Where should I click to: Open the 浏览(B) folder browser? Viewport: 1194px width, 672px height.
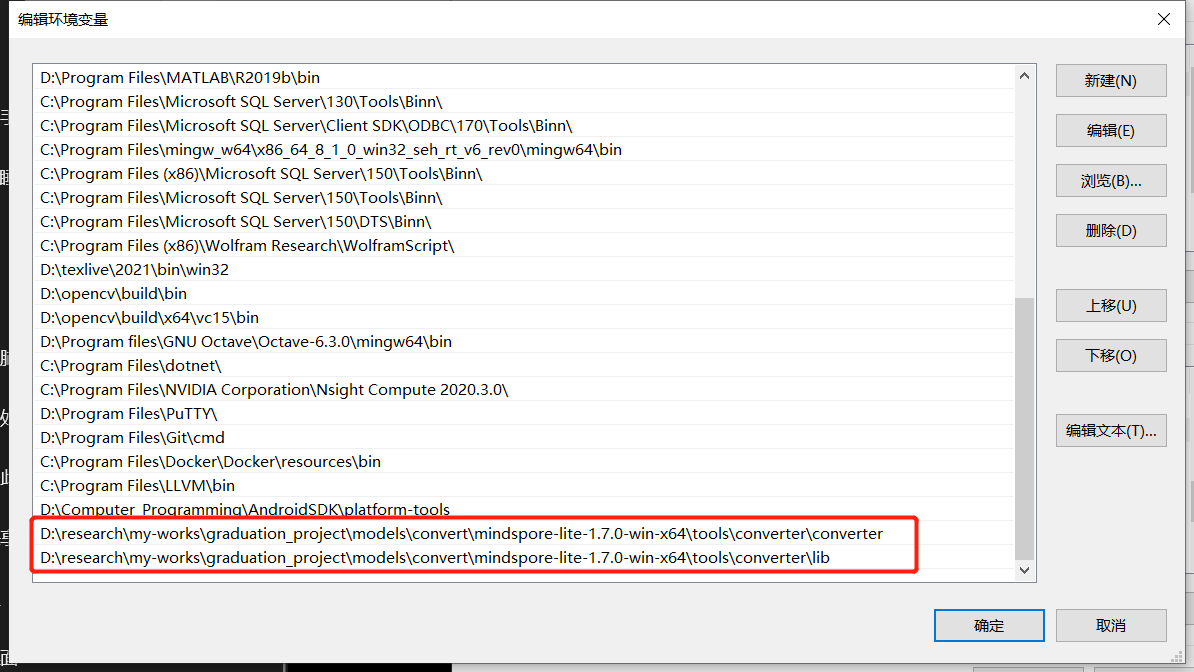tap(1110, 180)
